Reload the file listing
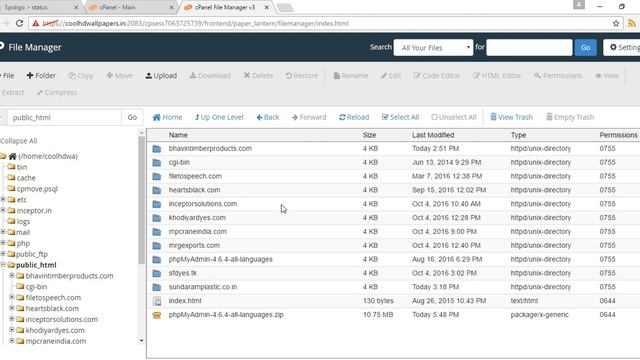 354,117
